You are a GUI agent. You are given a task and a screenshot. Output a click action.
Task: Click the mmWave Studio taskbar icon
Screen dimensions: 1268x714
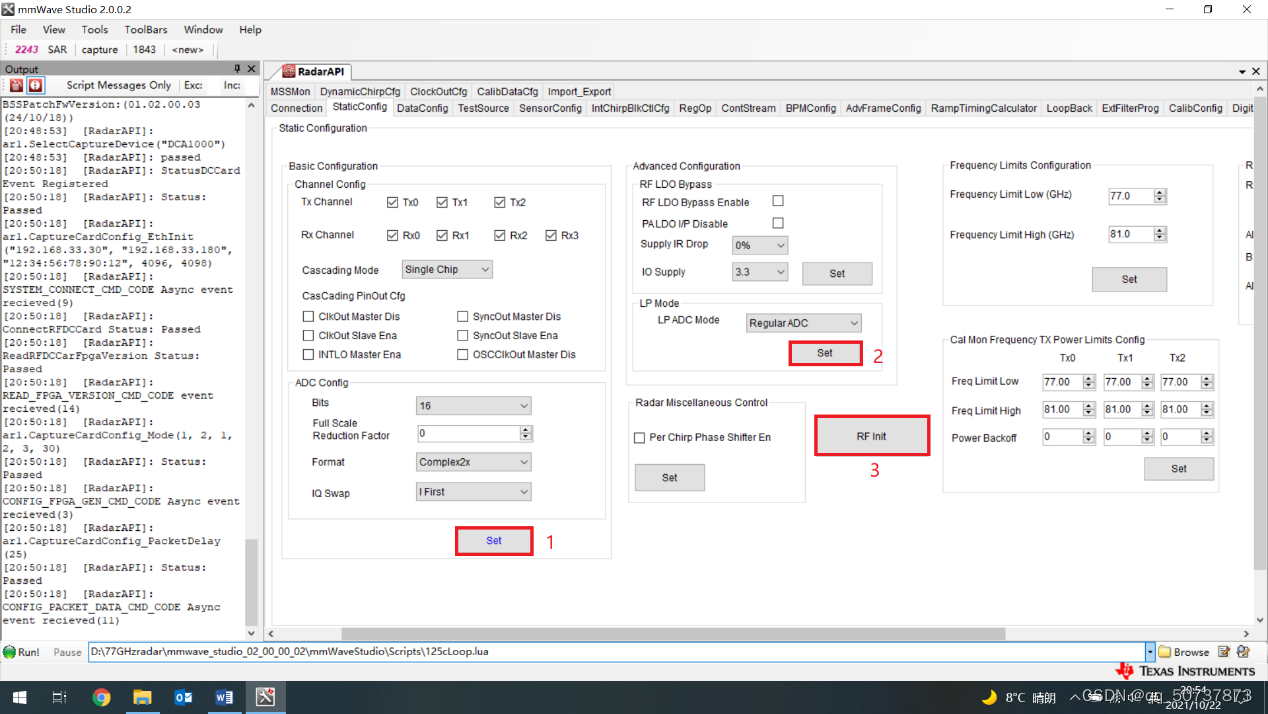point(265,697)
